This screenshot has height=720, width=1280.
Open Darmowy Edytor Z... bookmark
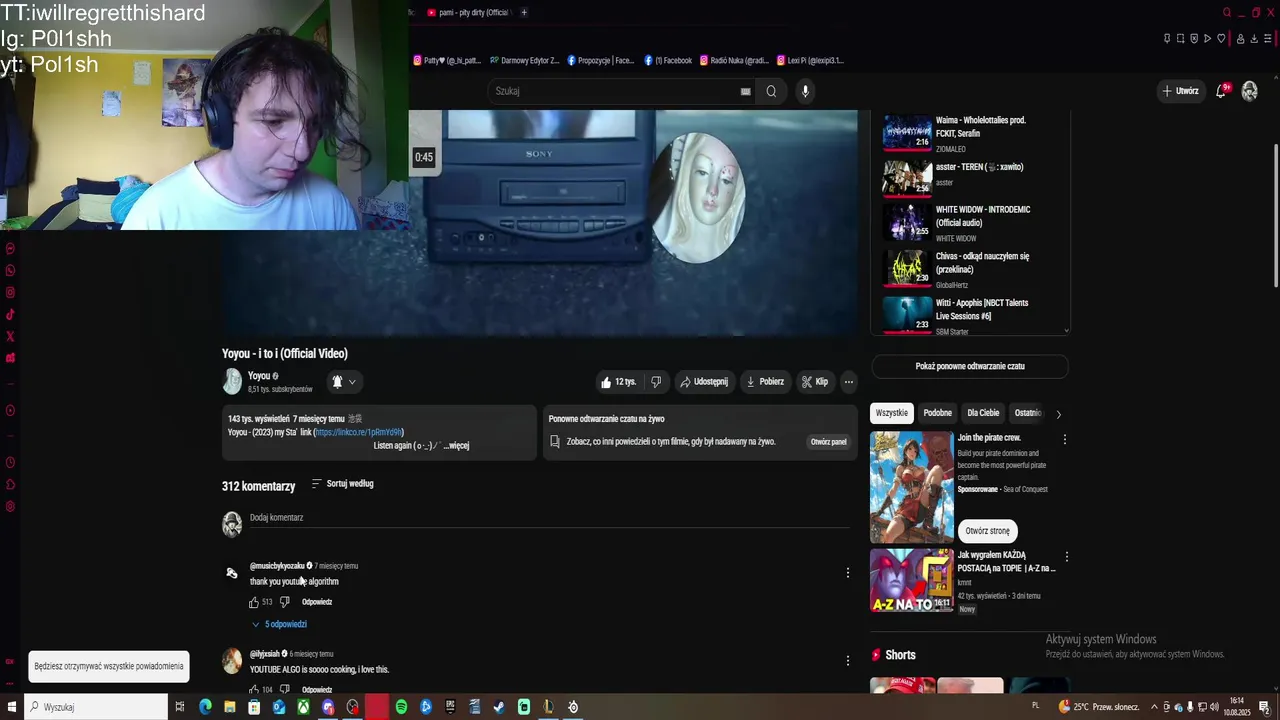[524, 60]
